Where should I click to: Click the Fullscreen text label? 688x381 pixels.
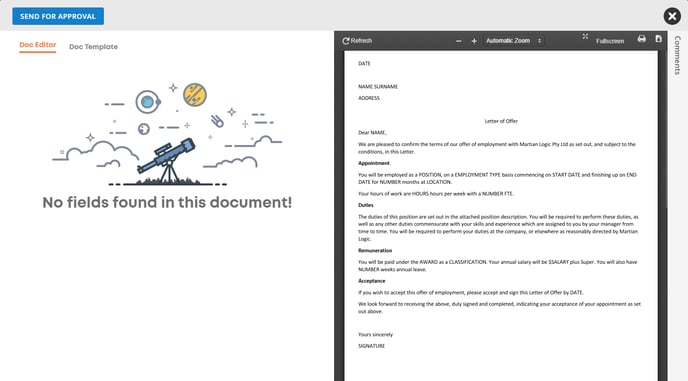click(x=610, y=41)
